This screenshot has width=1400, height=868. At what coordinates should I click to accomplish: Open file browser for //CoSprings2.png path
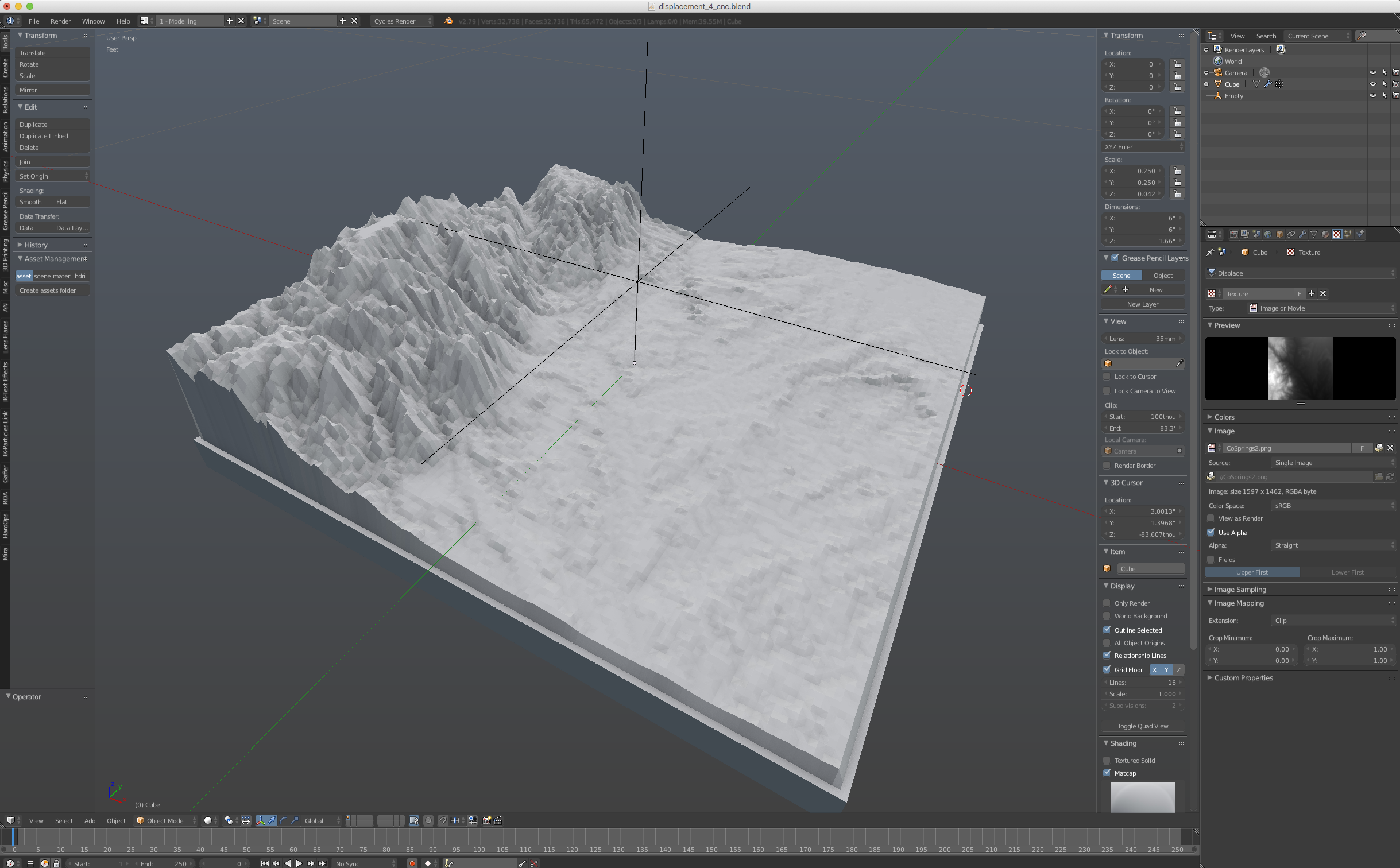click(1378, 476)
